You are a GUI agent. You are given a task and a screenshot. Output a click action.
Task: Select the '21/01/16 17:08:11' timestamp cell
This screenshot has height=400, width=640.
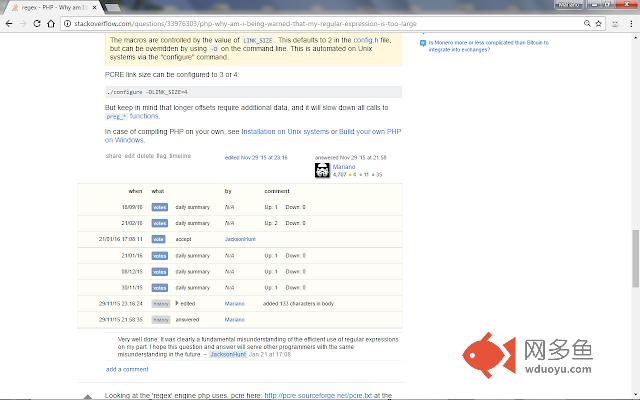(120, 239)
